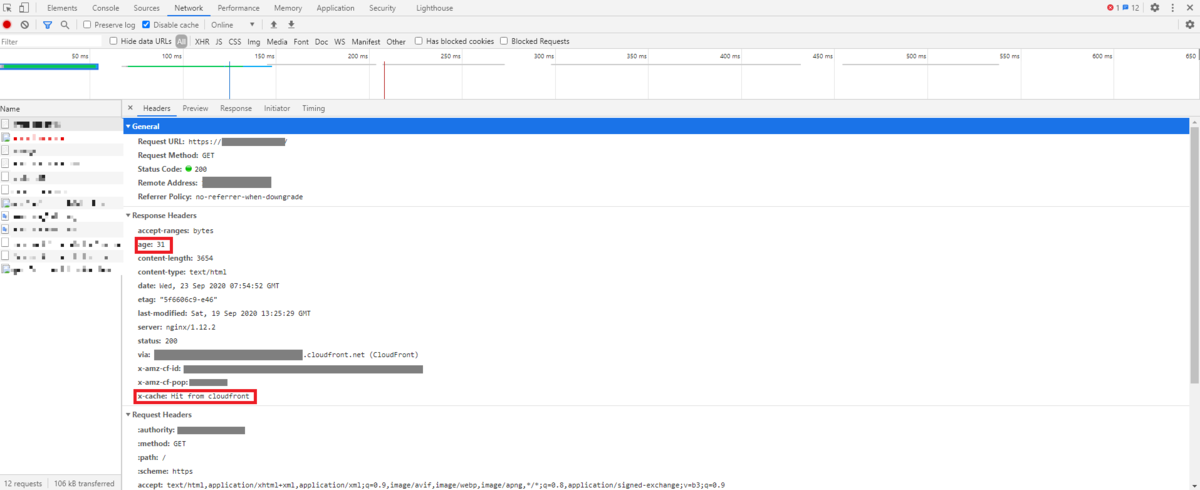Viewport: 1200px width, 490px height.
Task: Filter requests by Font
Action: (x=301, y=41)
